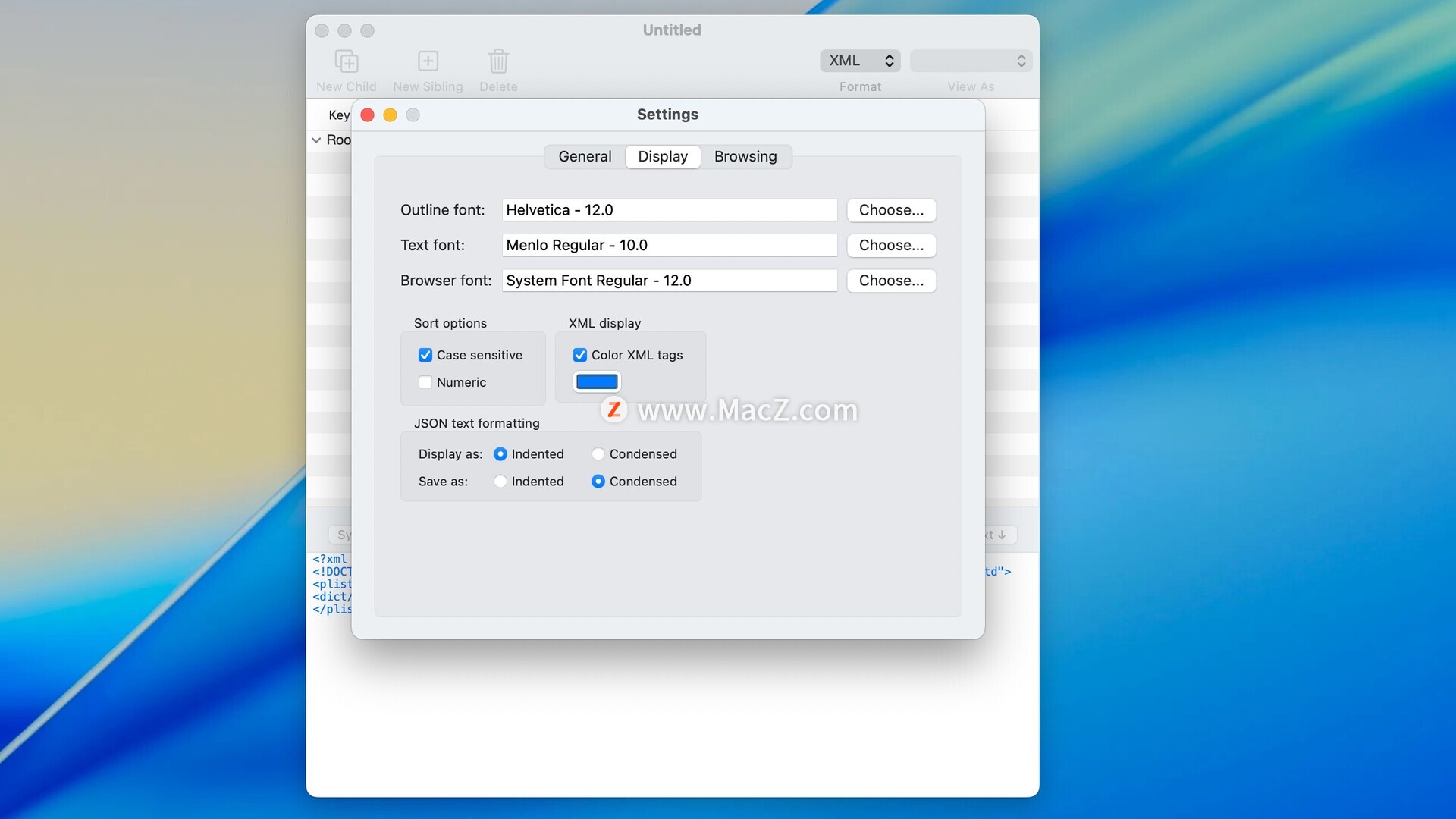Toggle the Color XML tags checkbox
This screenshot has height=819, width=1456.
(x=580, y=355)
